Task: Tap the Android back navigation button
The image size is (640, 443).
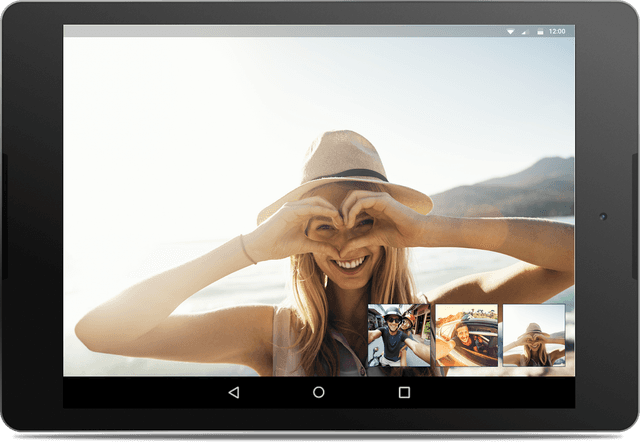Action: click(234, 393)
